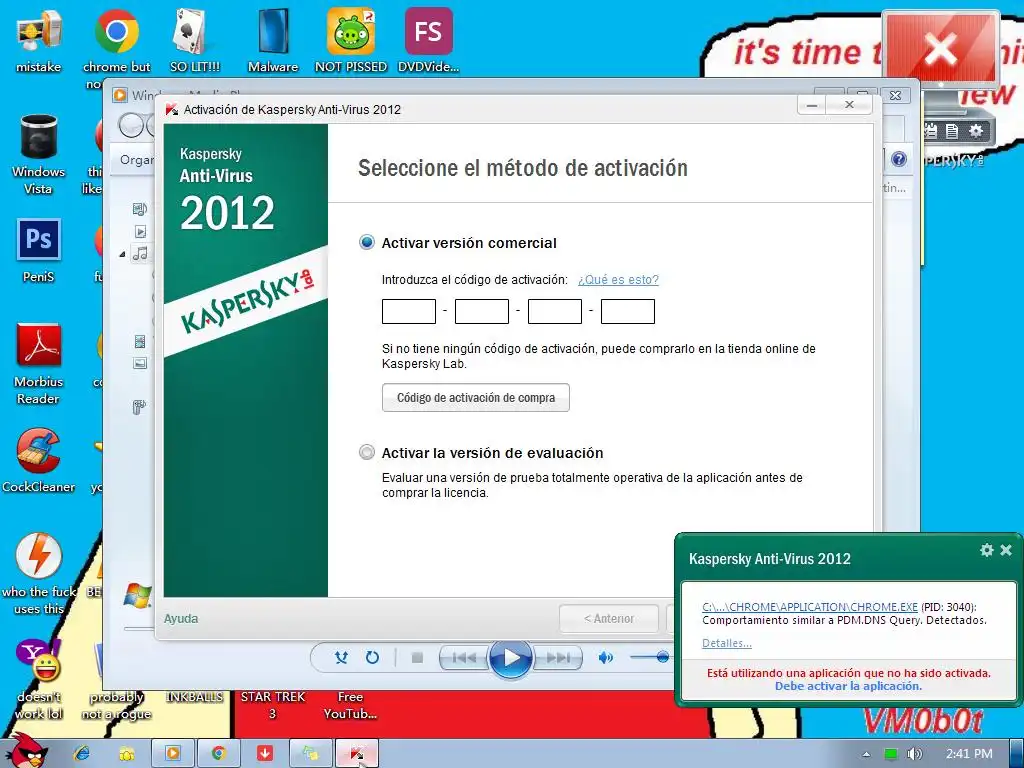Select library icon at top of Media Player sidebar
The width and height of the screenshot is (1024, 768).
140,209
